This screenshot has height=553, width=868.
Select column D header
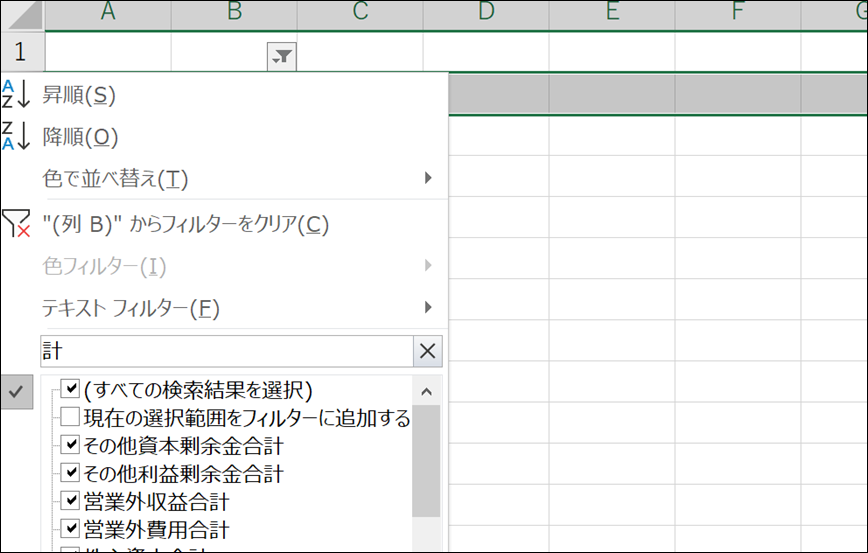click(486, 13)
